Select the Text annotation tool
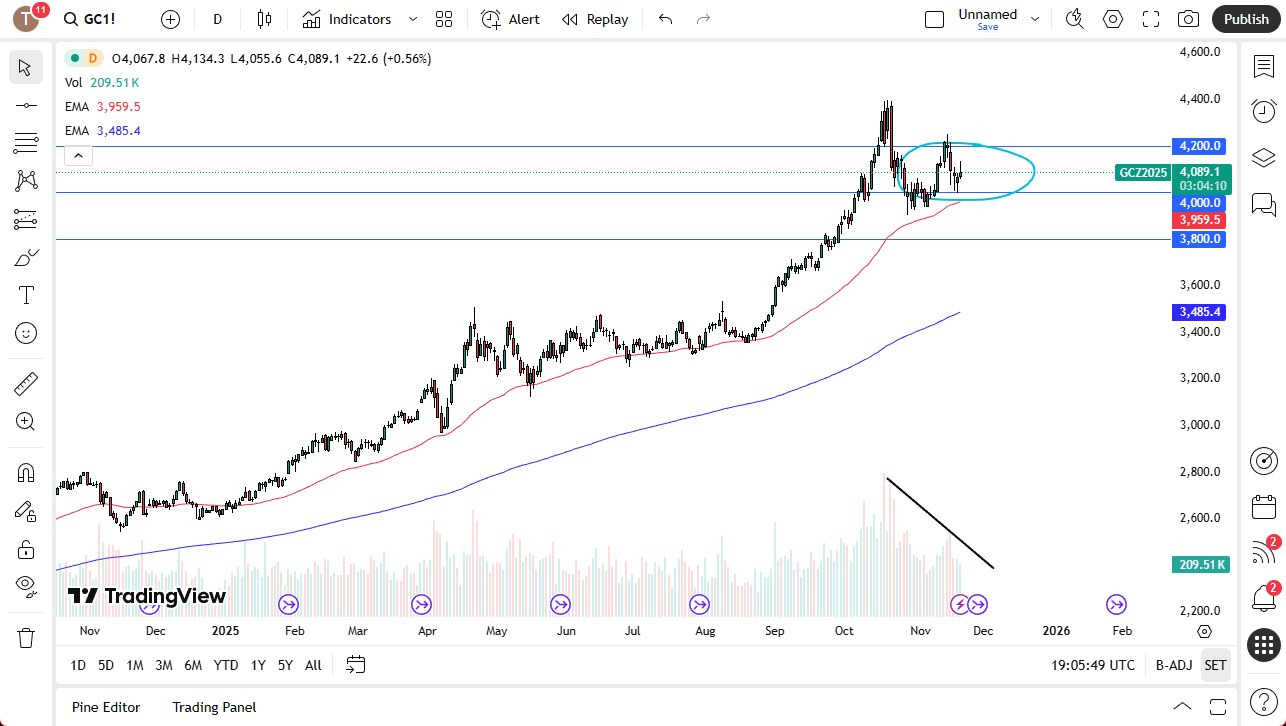The height and width of the screenshot is (726, 1286). tap(26, 294)
